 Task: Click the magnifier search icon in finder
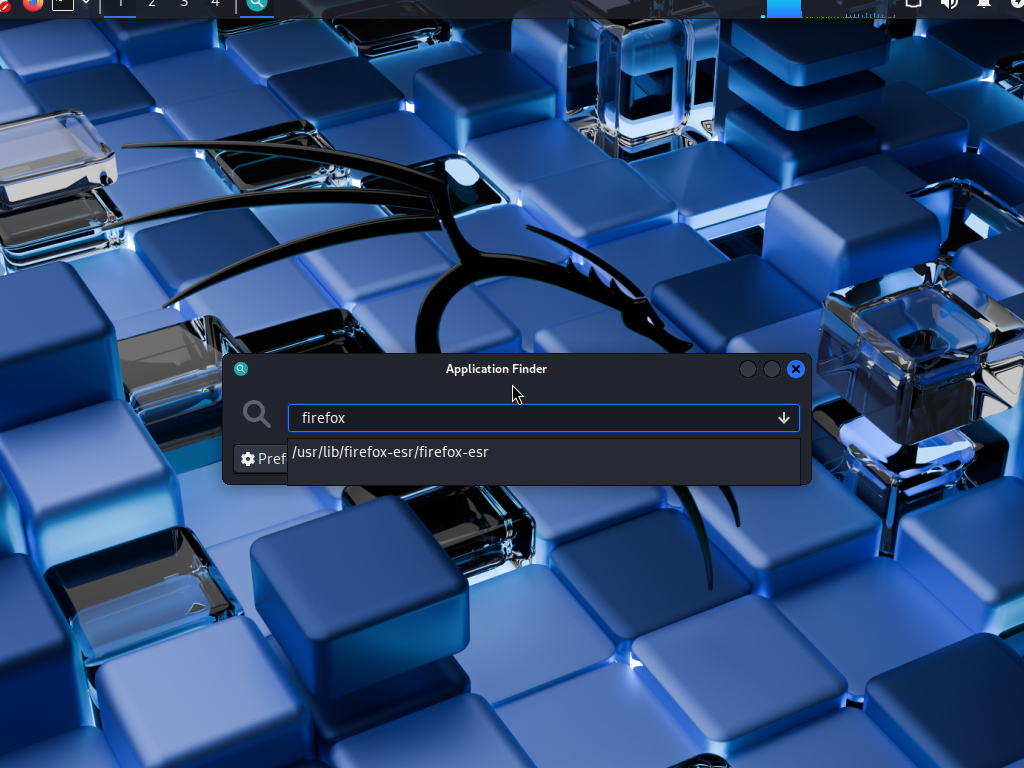point(257,414)
